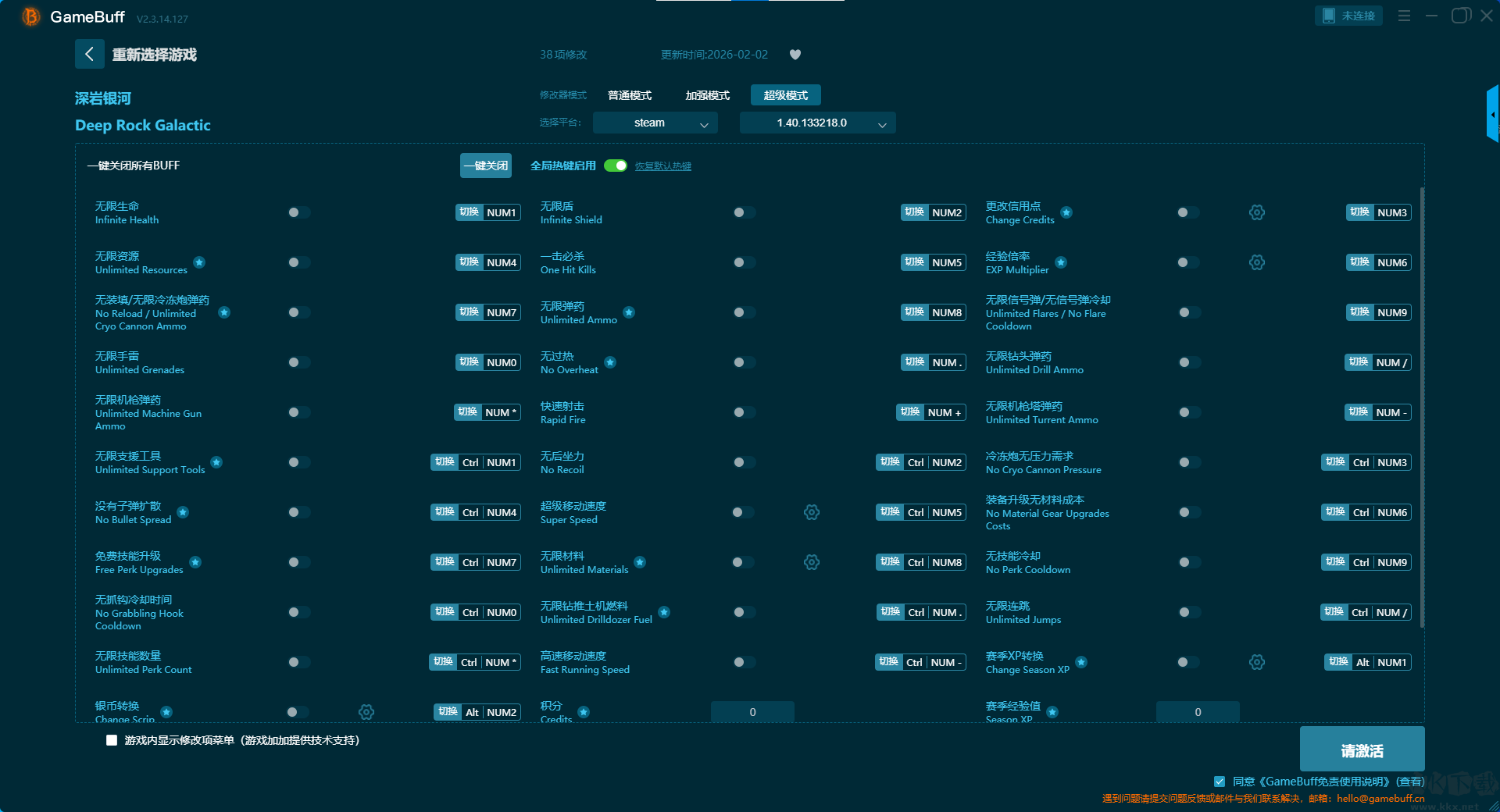Switch to 普通模式 trainer mode

[x=630, y=95]
